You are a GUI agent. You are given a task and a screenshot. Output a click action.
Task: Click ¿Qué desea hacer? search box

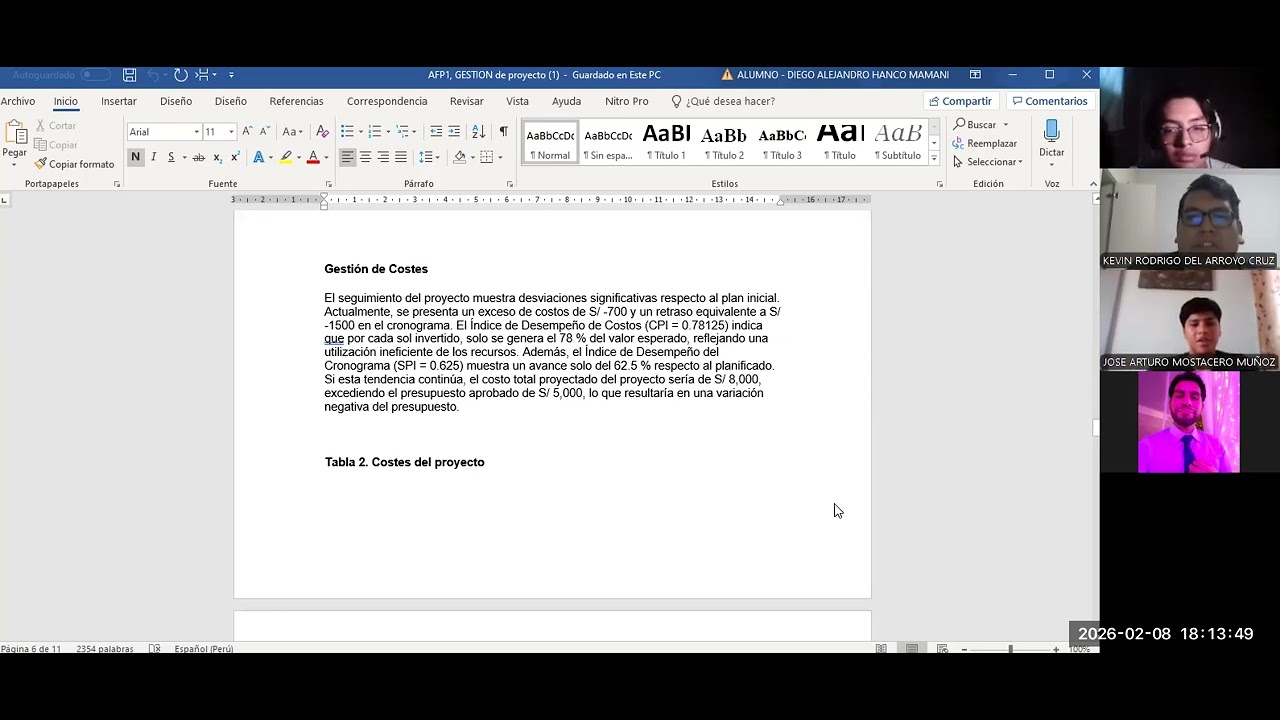[x=723, y=101]
